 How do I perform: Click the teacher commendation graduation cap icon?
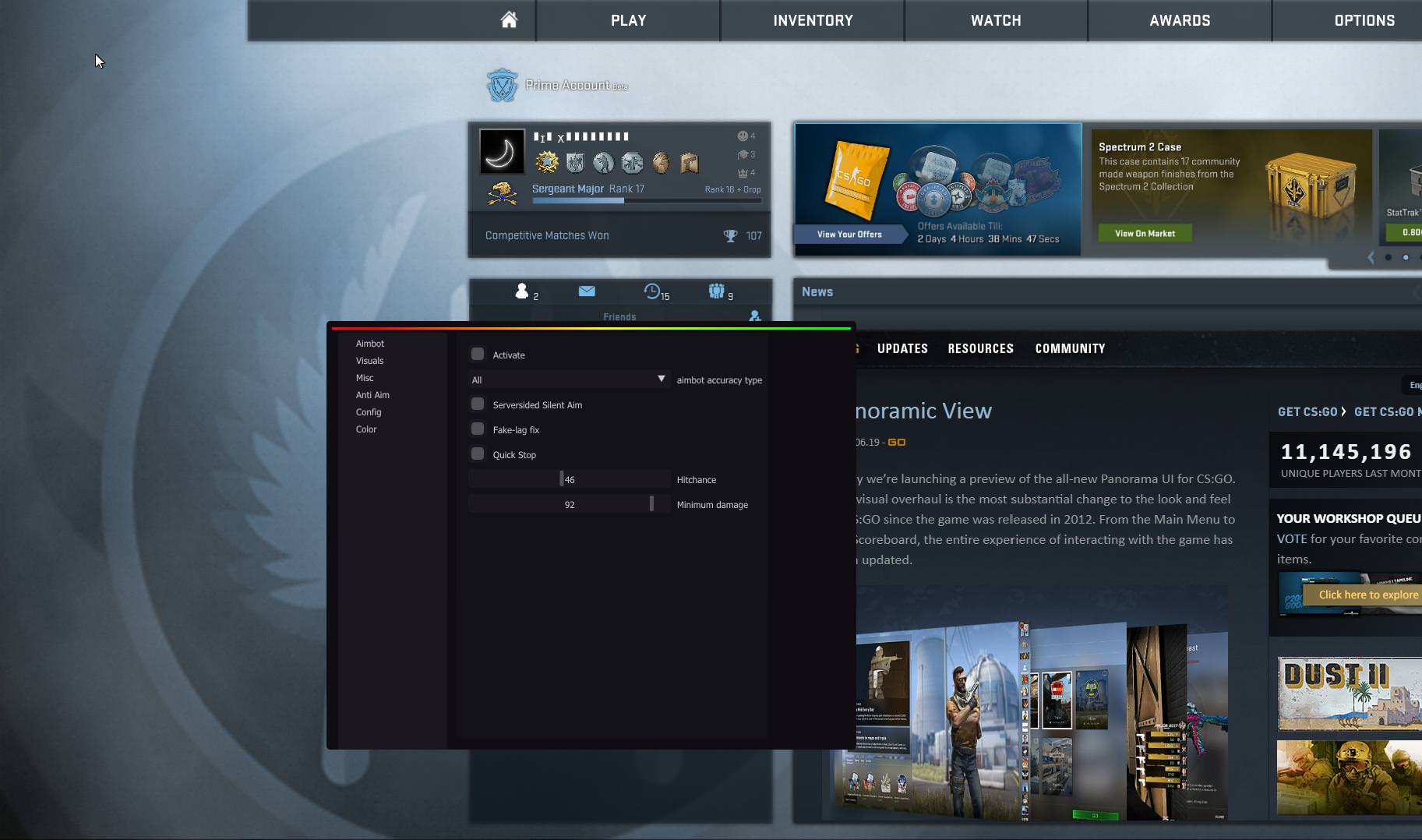click(x=743, y=154)
